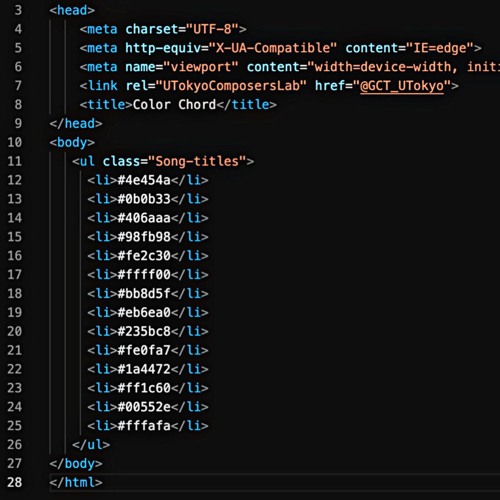Click the #1a4472 list item text

click(x=144, y=369)
